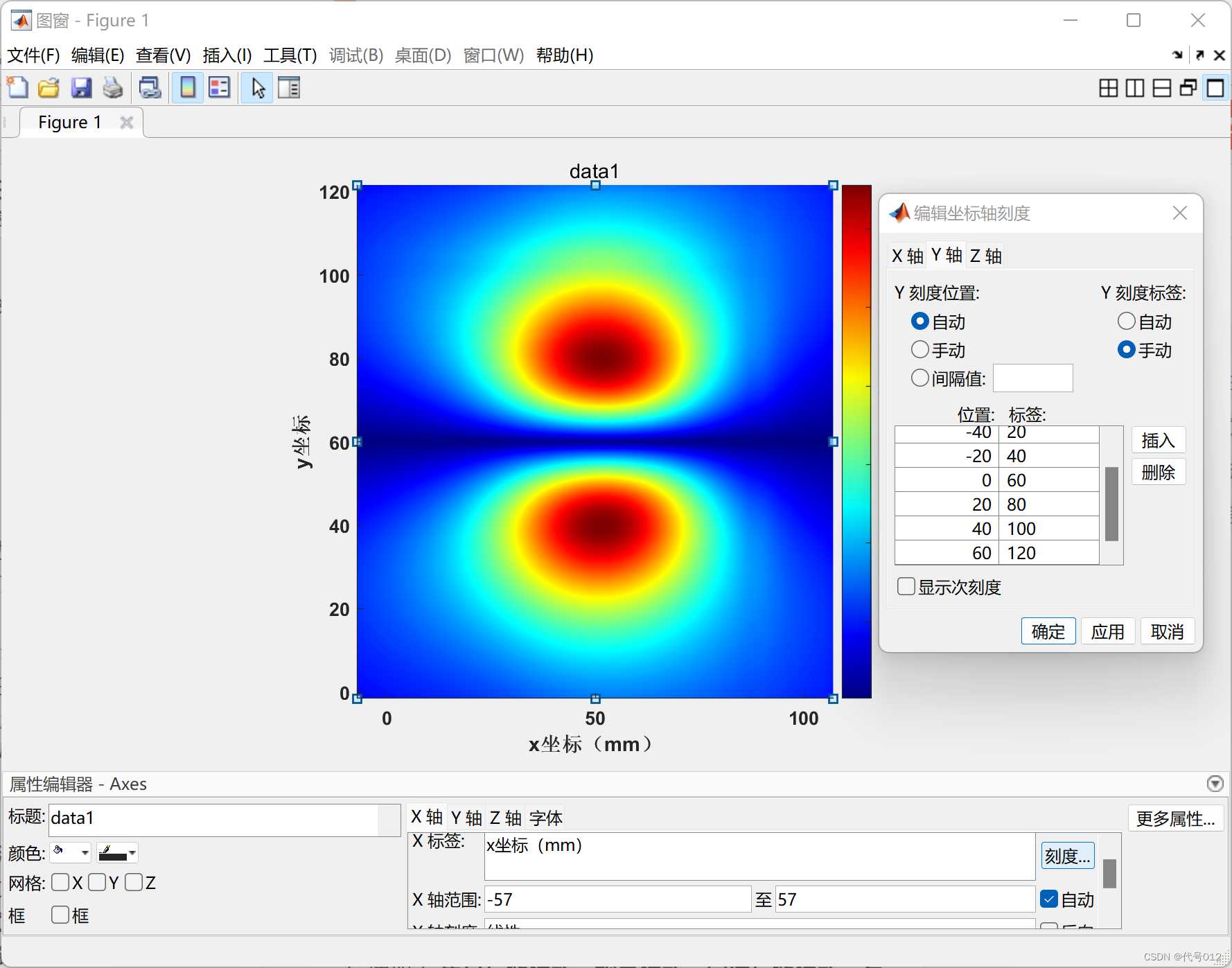Switch to floating windows layout icon
This screenshot has height=968, width=1232.
(1188, 88)
